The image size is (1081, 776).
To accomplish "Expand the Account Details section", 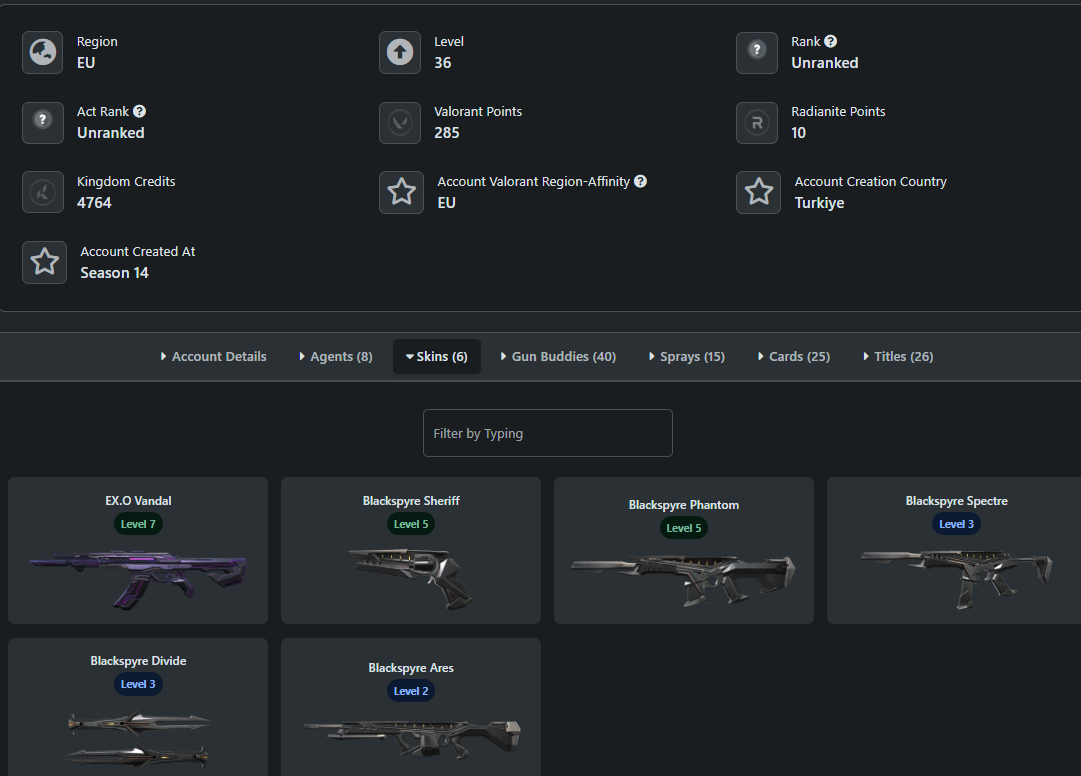I will (213, 356).
